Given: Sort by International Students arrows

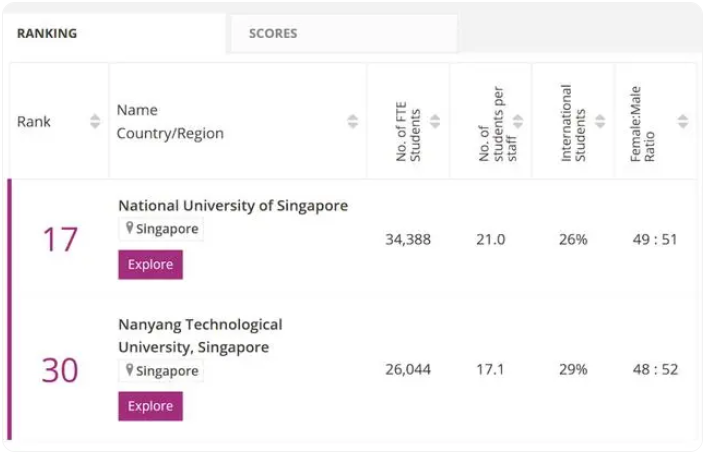Looking at the screenshot, I should (x=600, y=121).
